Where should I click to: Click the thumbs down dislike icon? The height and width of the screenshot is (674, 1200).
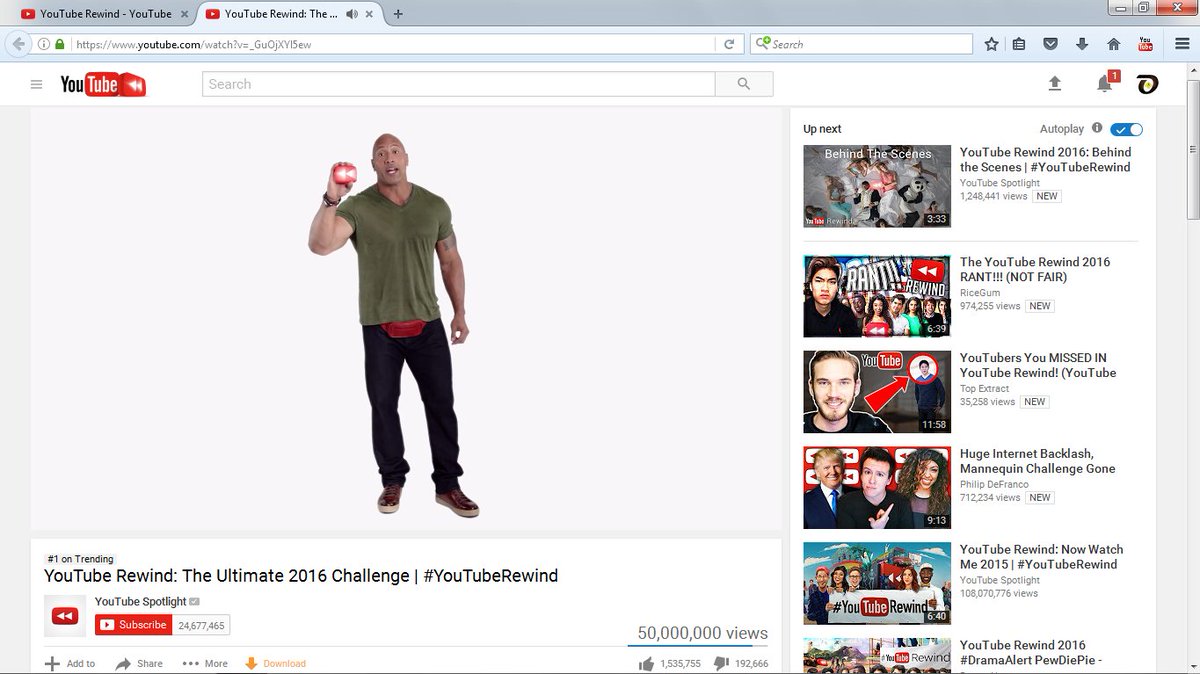[x=722, y=664]
